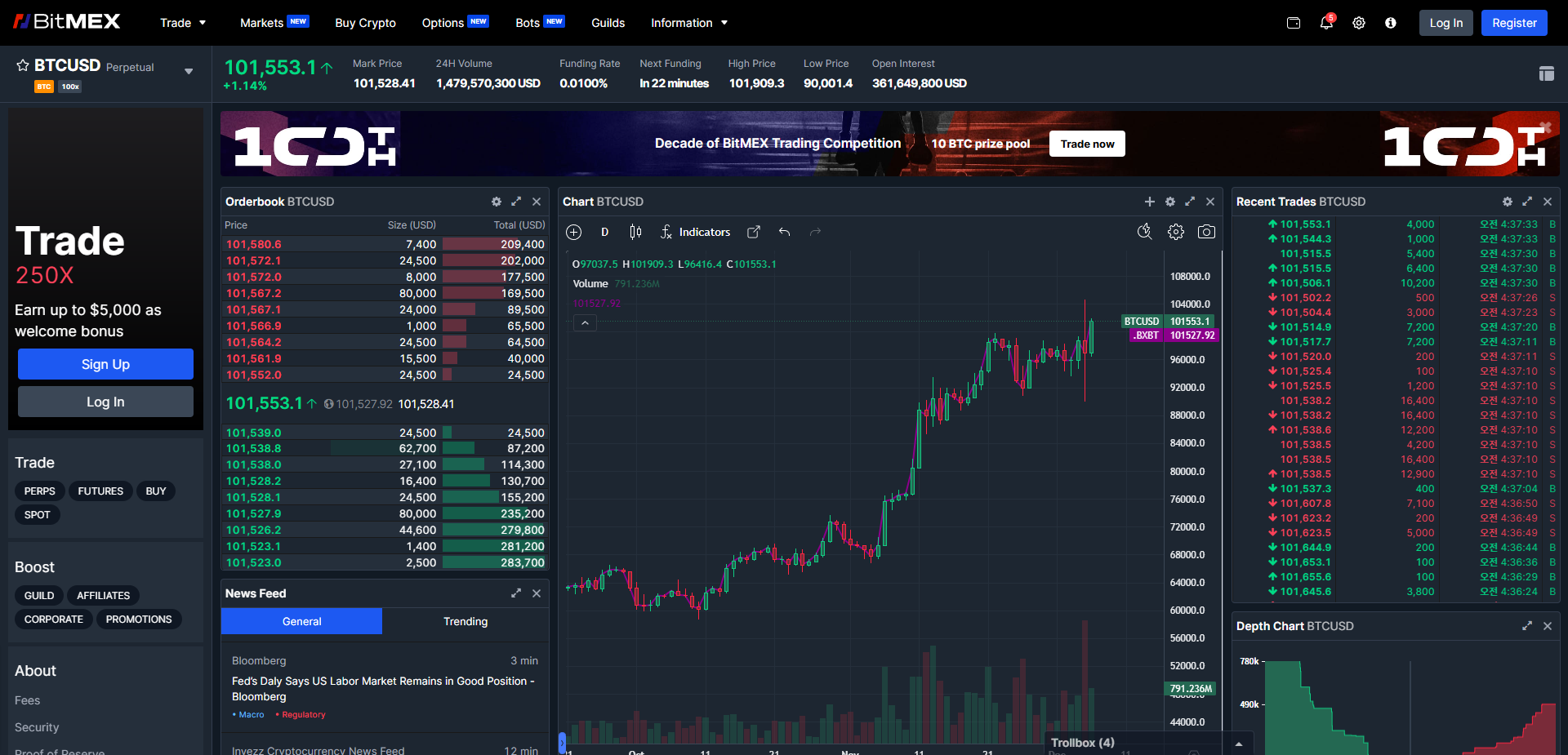This screenshot has width=1568, height=755.
Task: Open Bots menu item
Action: click(x=540, y=23)
